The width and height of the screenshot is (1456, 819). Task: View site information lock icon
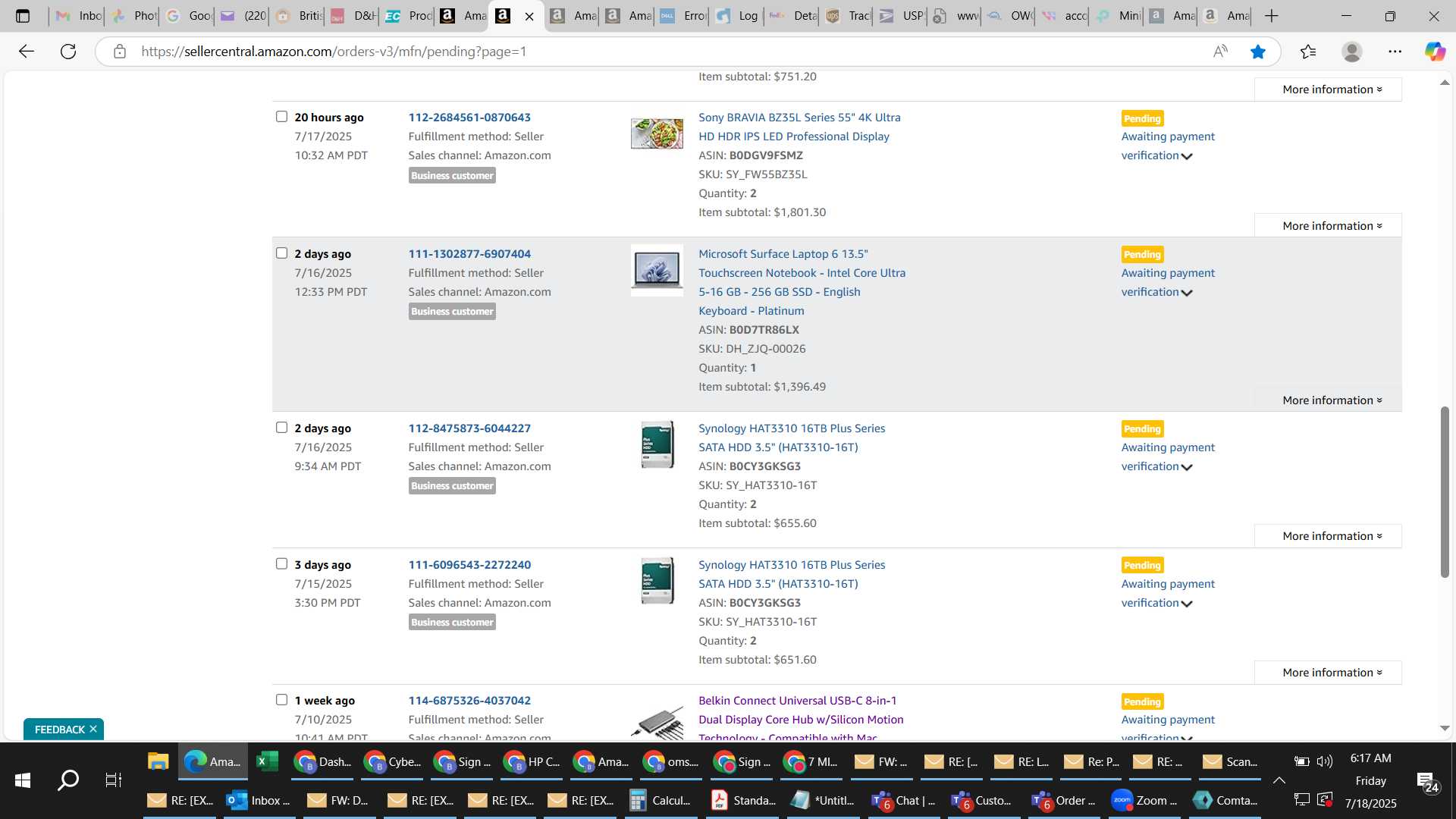pos(119,52)
